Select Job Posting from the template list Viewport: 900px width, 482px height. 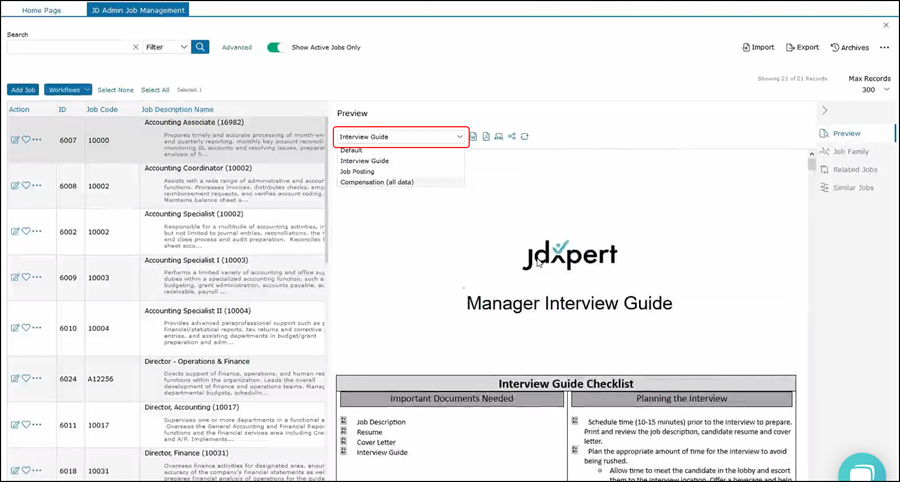[357, 171]
